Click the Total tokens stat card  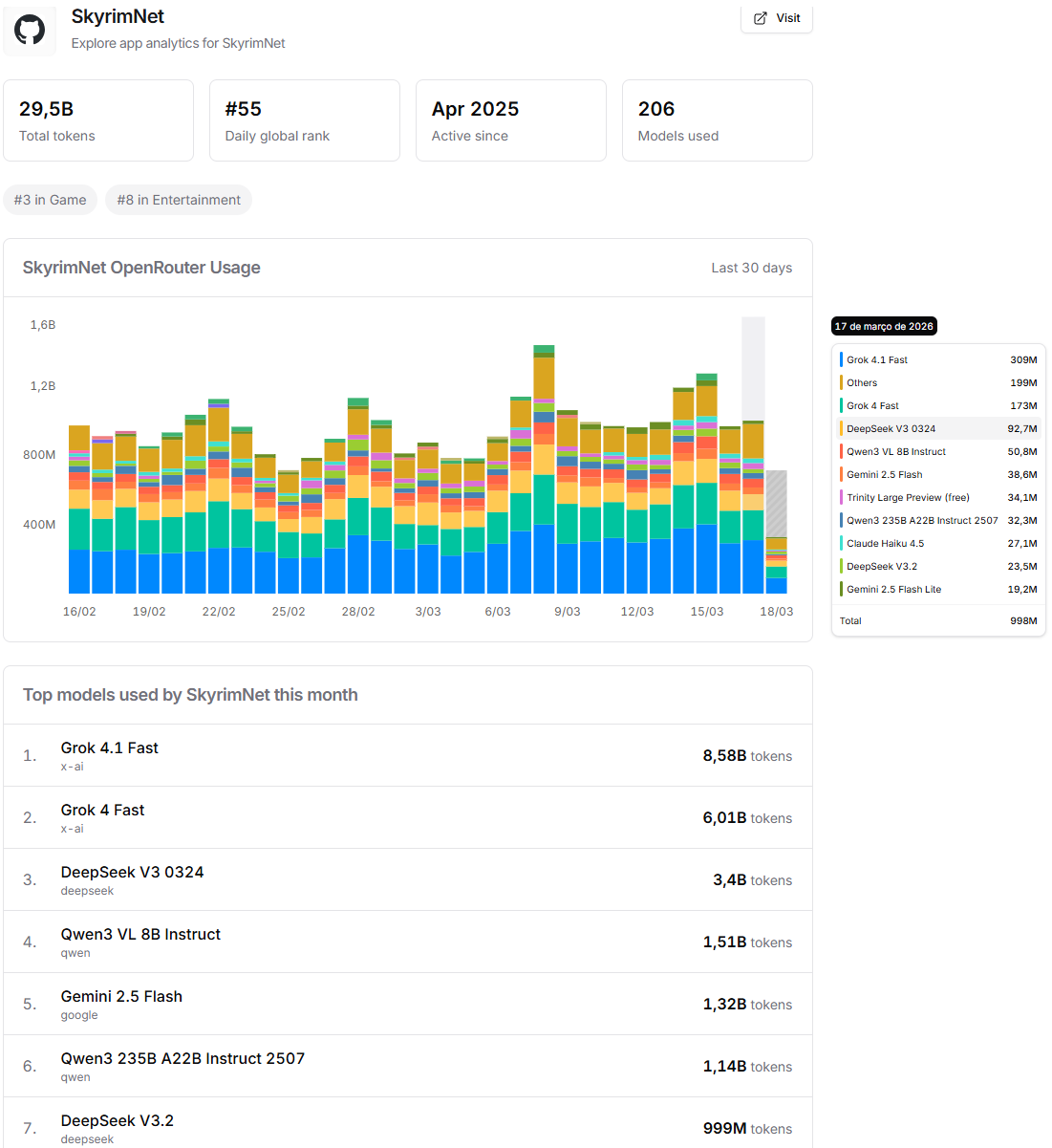click(98, 120)
